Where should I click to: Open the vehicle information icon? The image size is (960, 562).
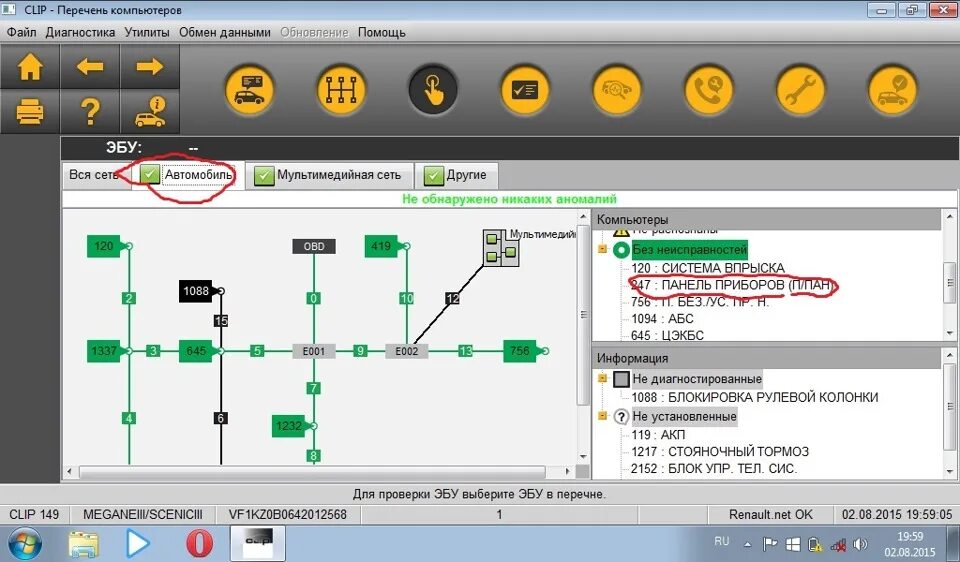tap(150, 111)
